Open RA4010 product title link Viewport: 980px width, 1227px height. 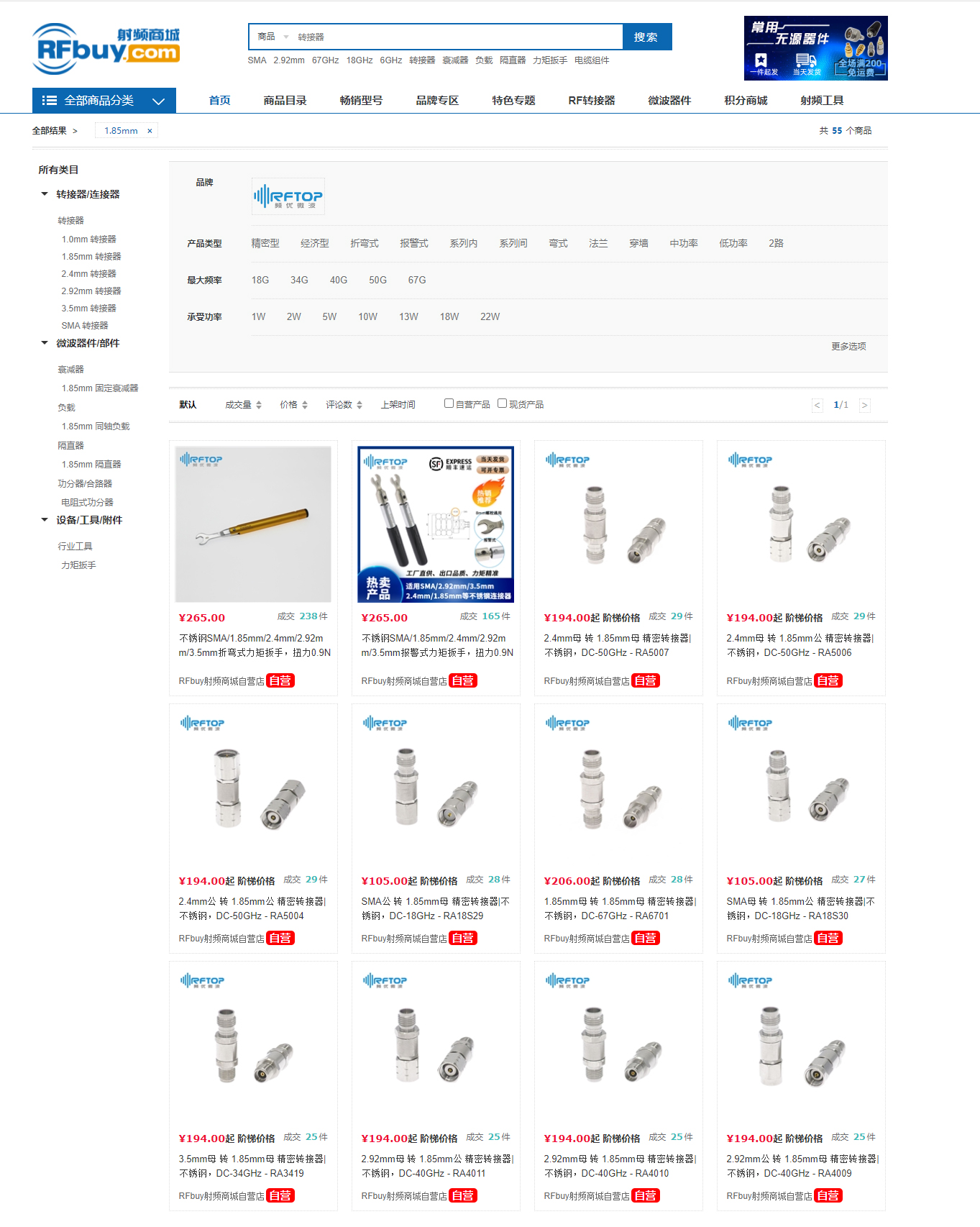[x=620, y=1166]
